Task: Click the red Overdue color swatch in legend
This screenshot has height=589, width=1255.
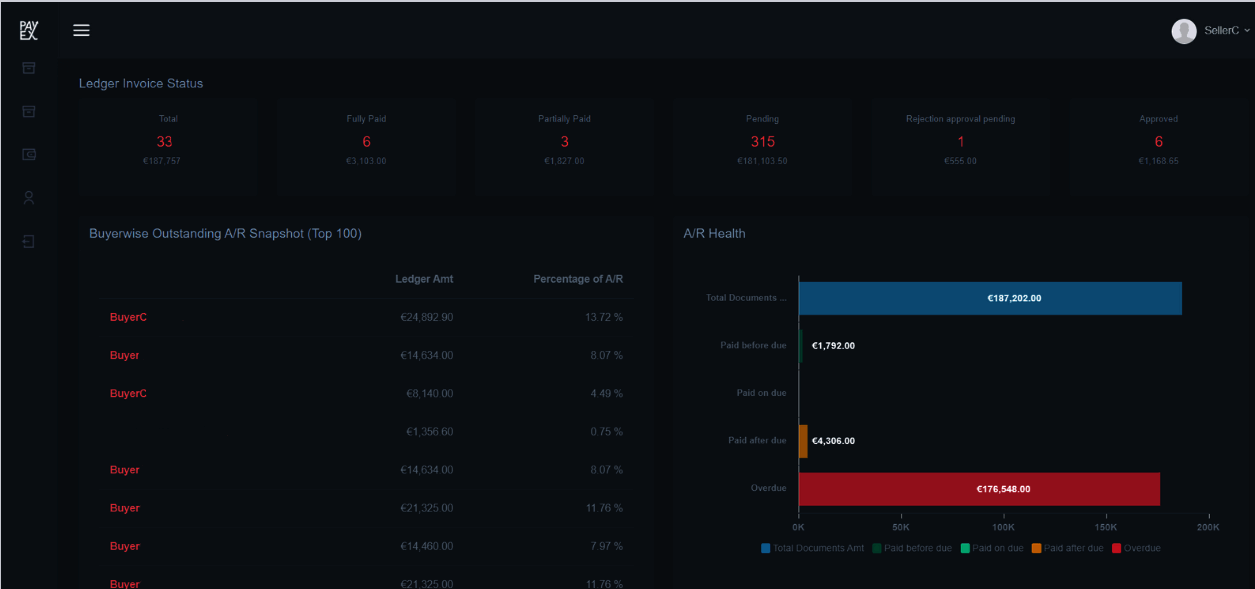Action: click(x=1119, y=548)
